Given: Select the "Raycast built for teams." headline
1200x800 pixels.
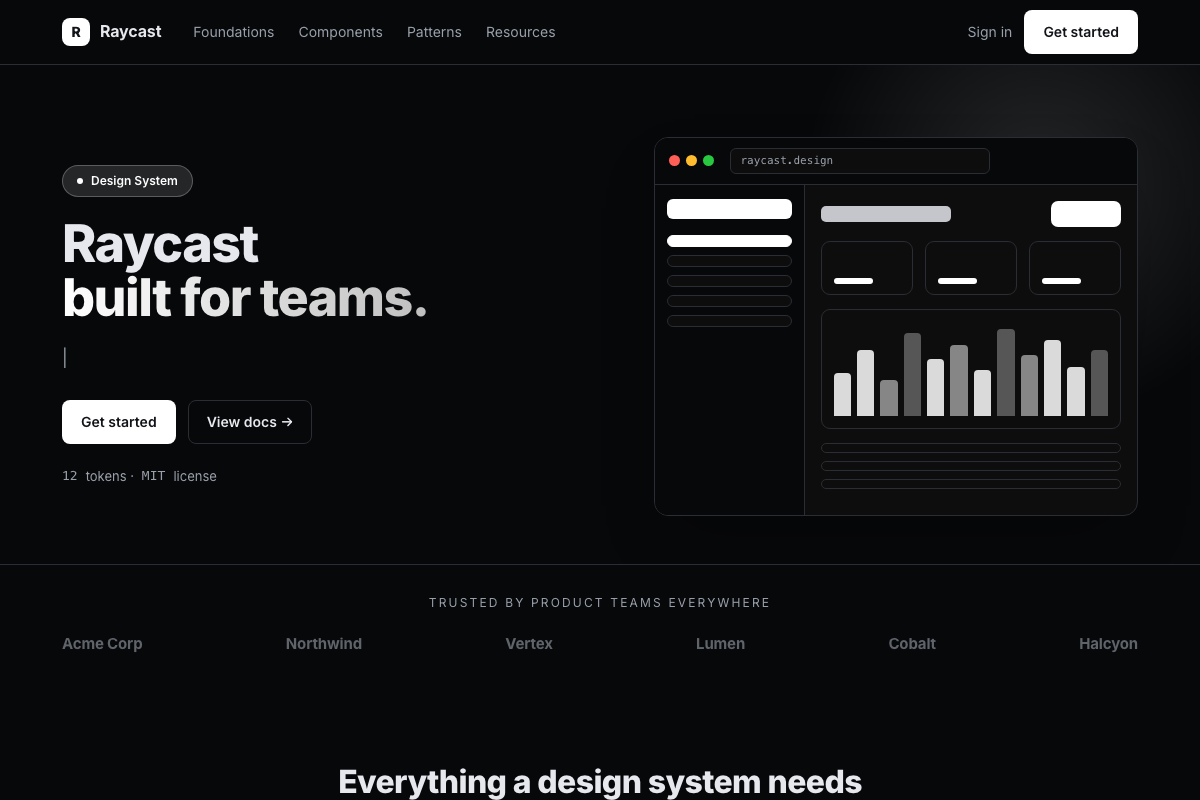Looking at the screenshot, I should 245,271.
